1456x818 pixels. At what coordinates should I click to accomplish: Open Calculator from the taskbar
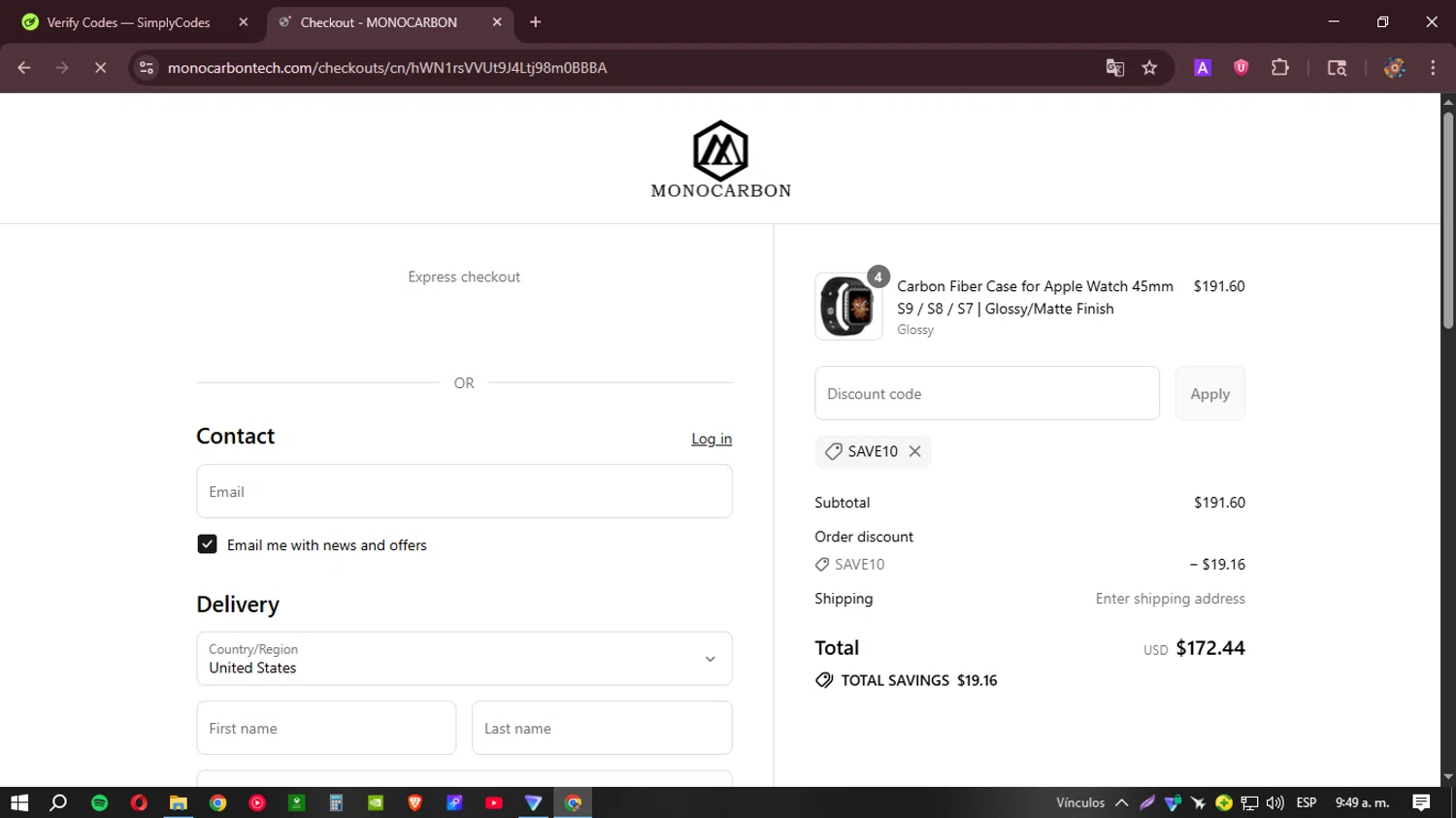tap(336, 802)
